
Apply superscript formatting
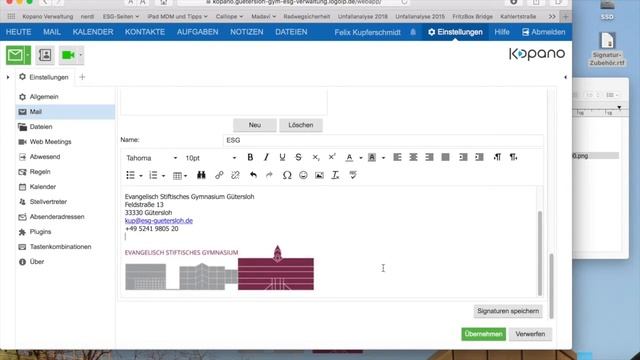[332, 158]
